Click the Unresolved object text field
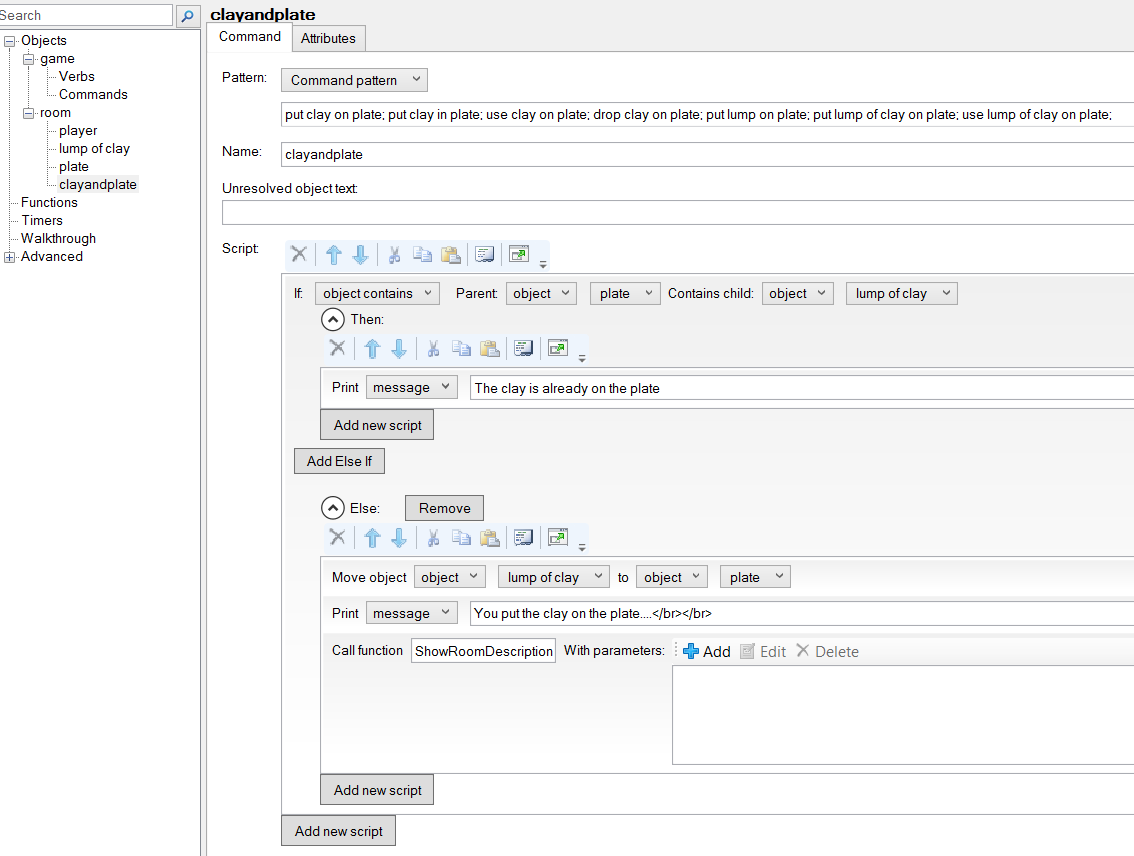The height and width of the screenshot is (856, 1134). coord(678,213)
